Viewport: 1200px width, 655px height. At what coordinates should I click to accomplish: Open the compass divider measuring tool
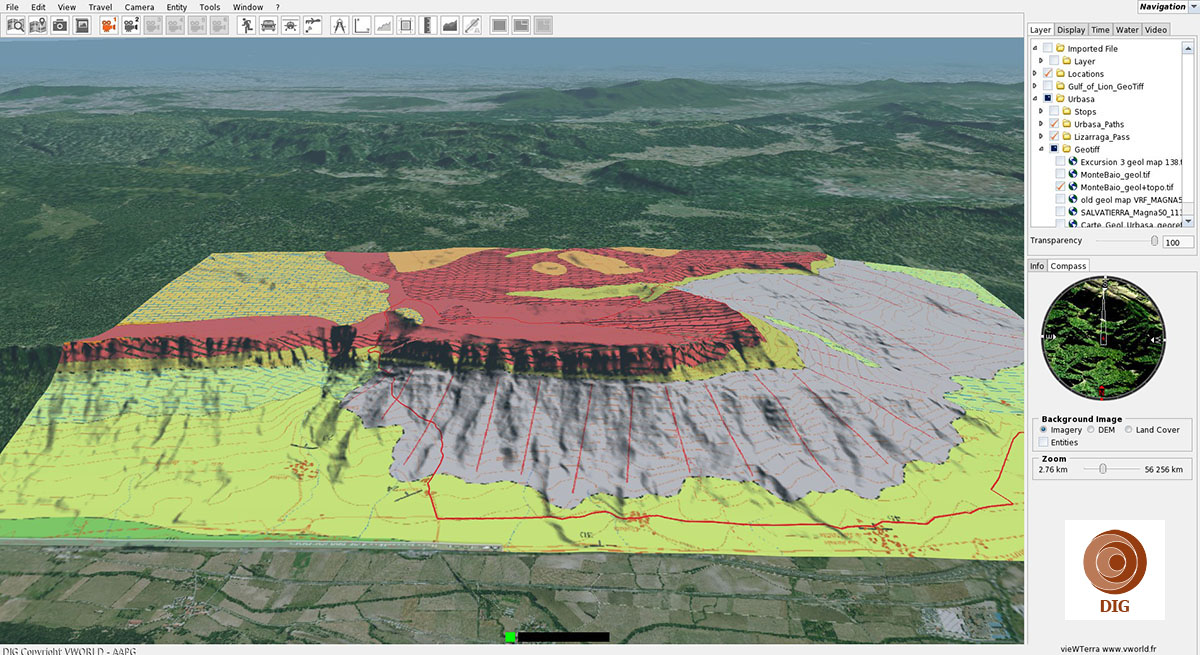(x=339, y=26)
